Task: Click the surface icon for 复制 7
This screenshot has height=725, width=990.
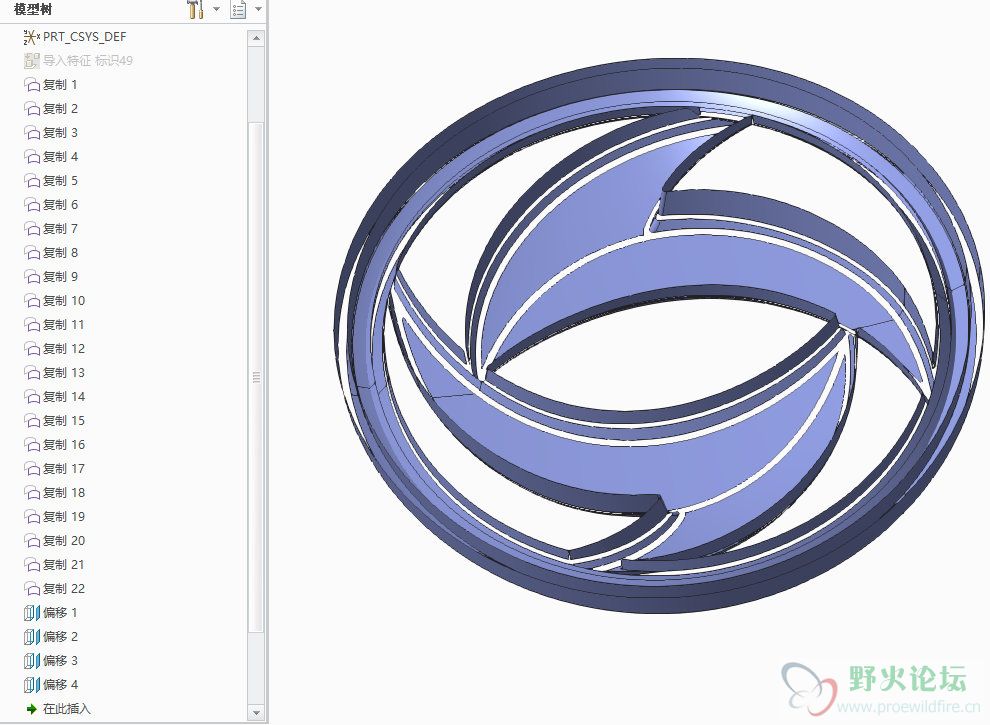Action: pyautogui.click(x=32, y=229)
